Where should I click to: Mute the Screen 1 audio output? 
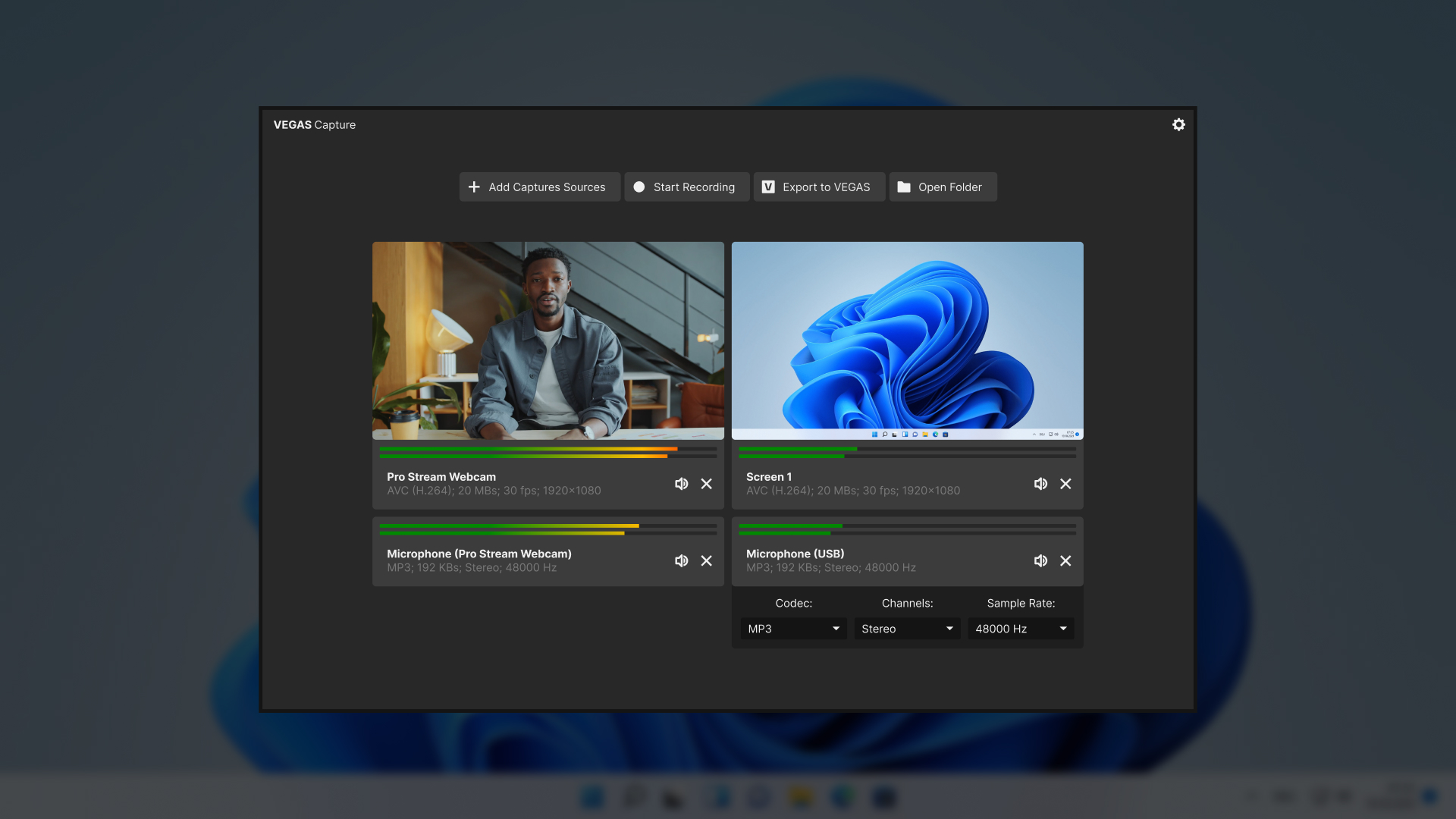(x=1040, y=483)
